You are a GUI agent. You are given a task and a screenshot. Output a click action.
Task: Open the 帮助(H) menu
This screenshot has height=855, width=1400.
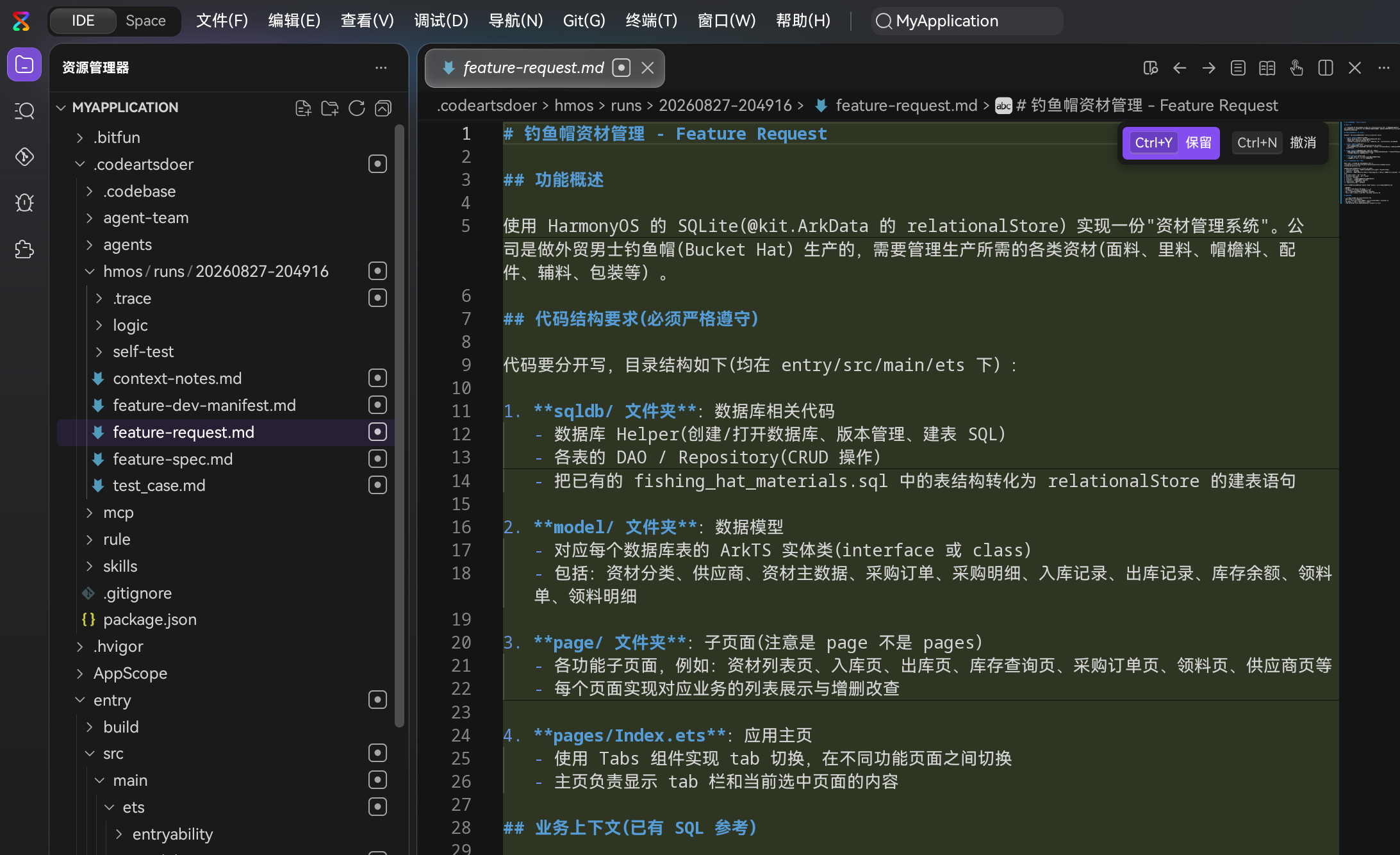tap(803, 21)
